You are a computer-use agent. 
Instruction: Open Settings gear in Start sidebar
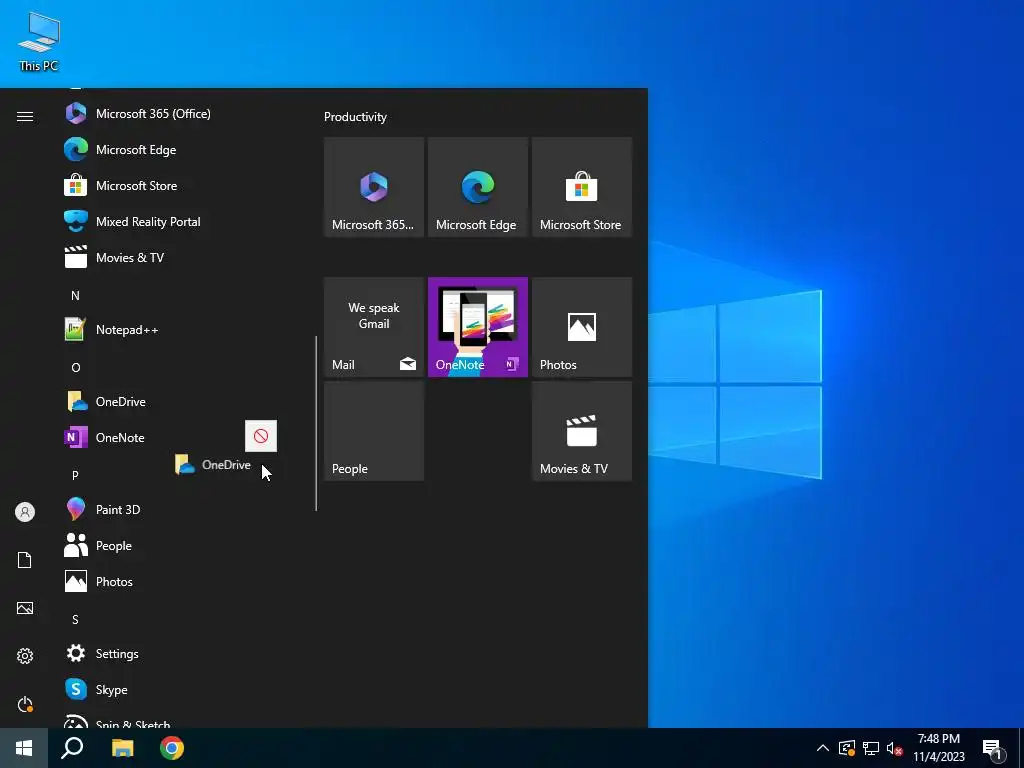point(25,656)
